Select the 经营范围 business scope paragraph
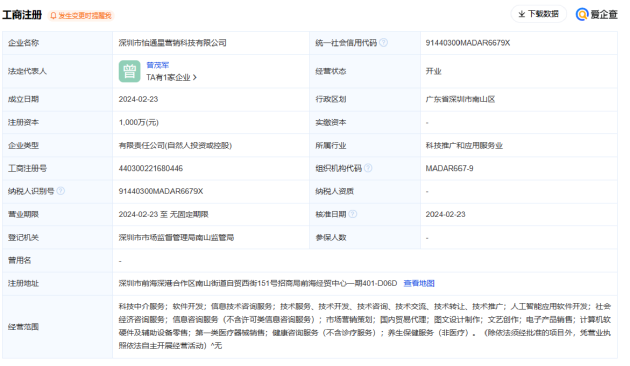Image resolution: width=630 pixels, height=366 pixels. 364,326
